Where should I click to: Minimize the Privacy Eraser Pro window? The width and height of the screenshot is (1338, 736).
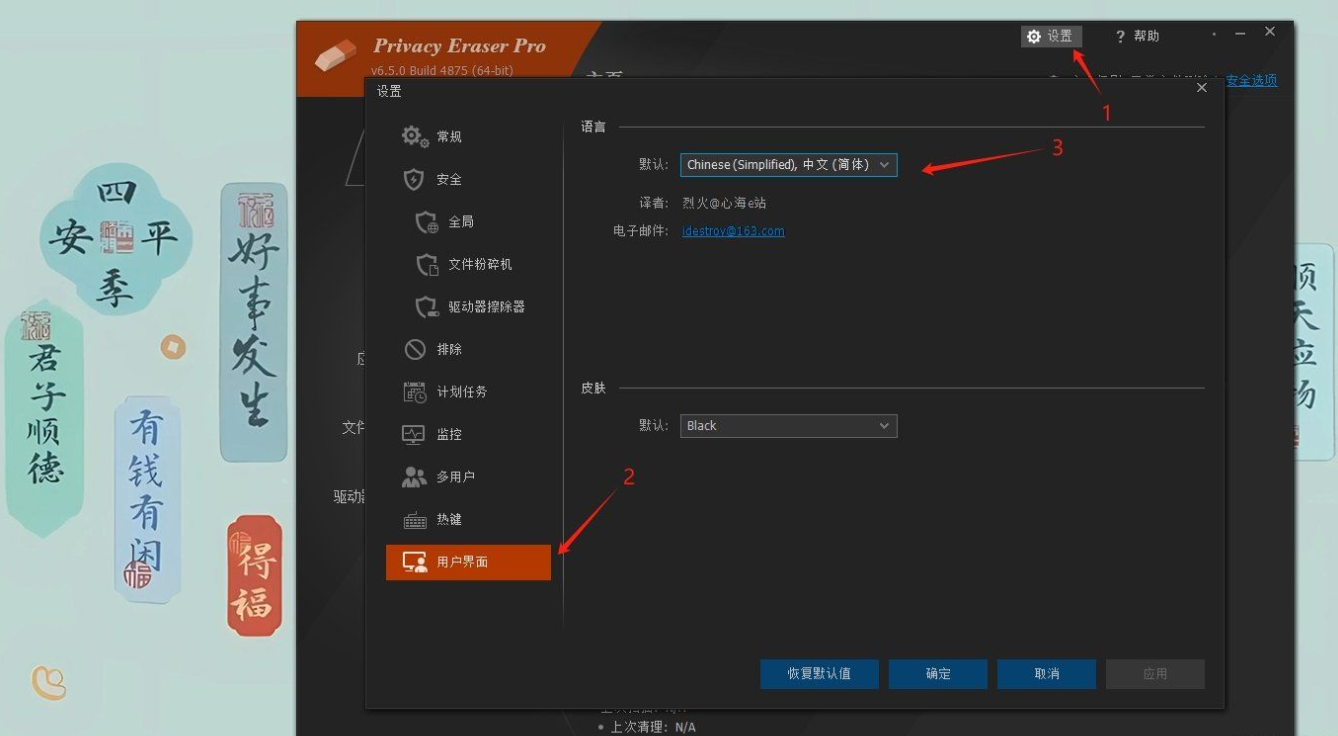click(x=1240, y=34)
